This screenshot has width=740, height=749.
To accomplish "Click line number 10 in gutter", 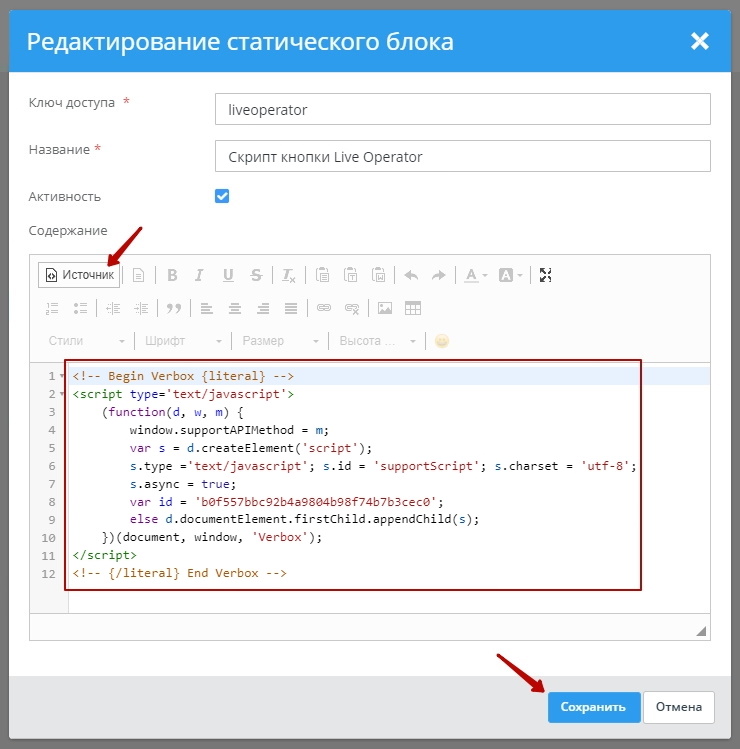I will (48, 538).
